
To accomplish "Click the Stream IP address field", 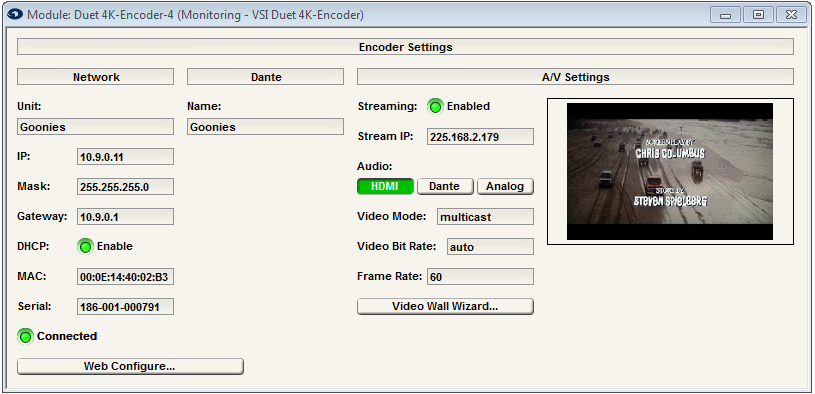I will [480, 137].
